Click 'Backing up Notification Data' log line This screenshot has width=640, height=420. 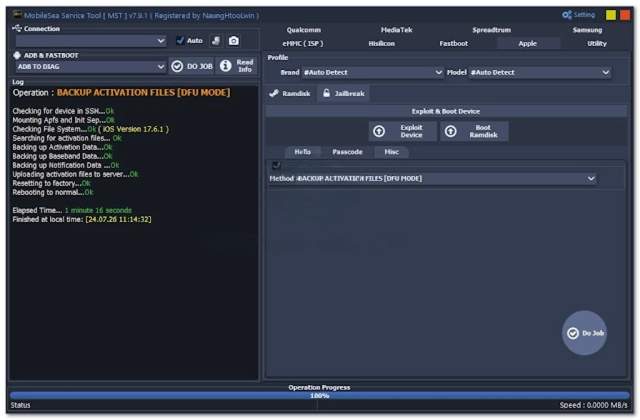[66, 165]
